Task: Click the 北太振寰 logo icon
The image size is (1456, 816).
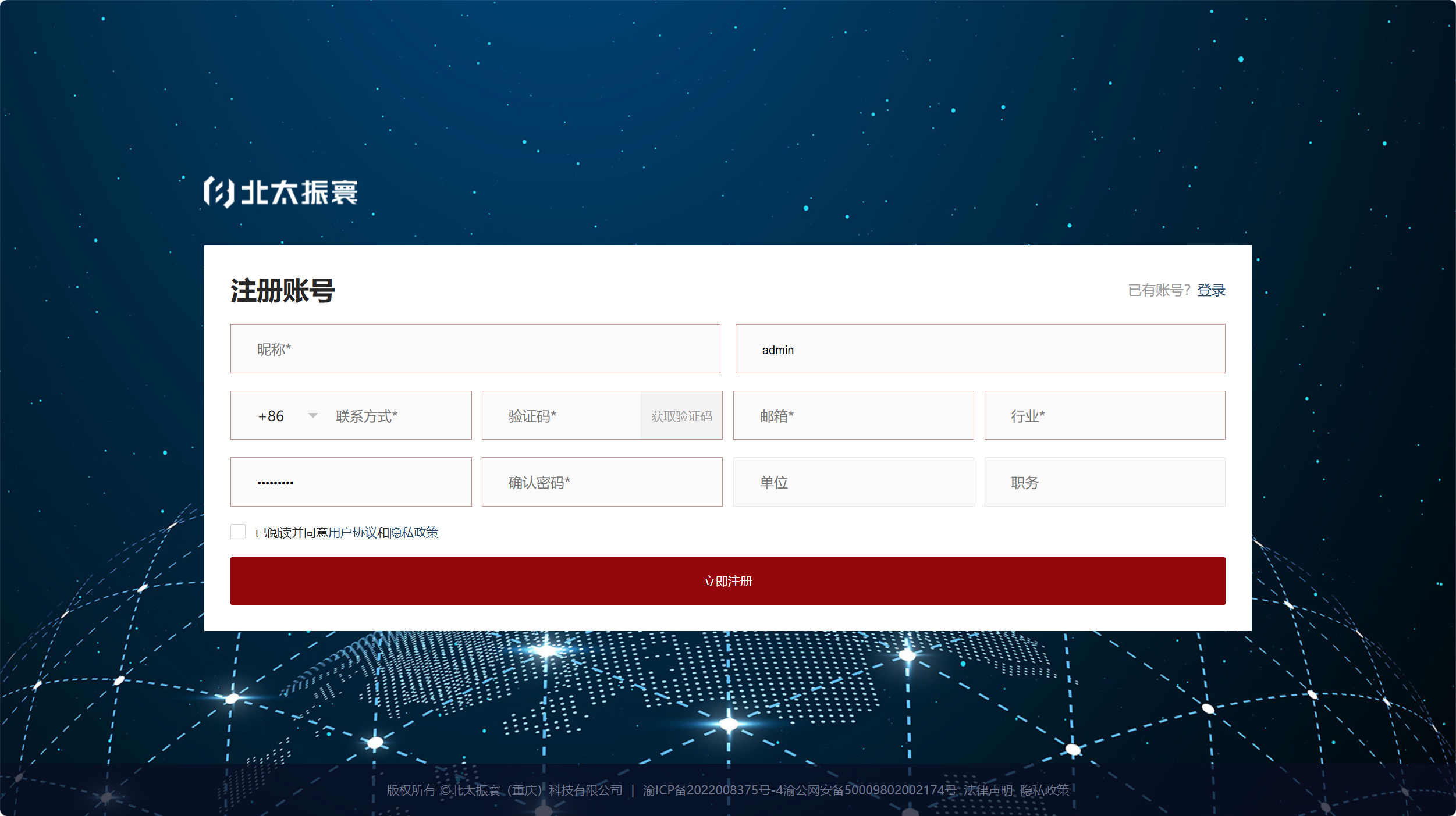Action: pyautogui.click(x=219, y=192)
